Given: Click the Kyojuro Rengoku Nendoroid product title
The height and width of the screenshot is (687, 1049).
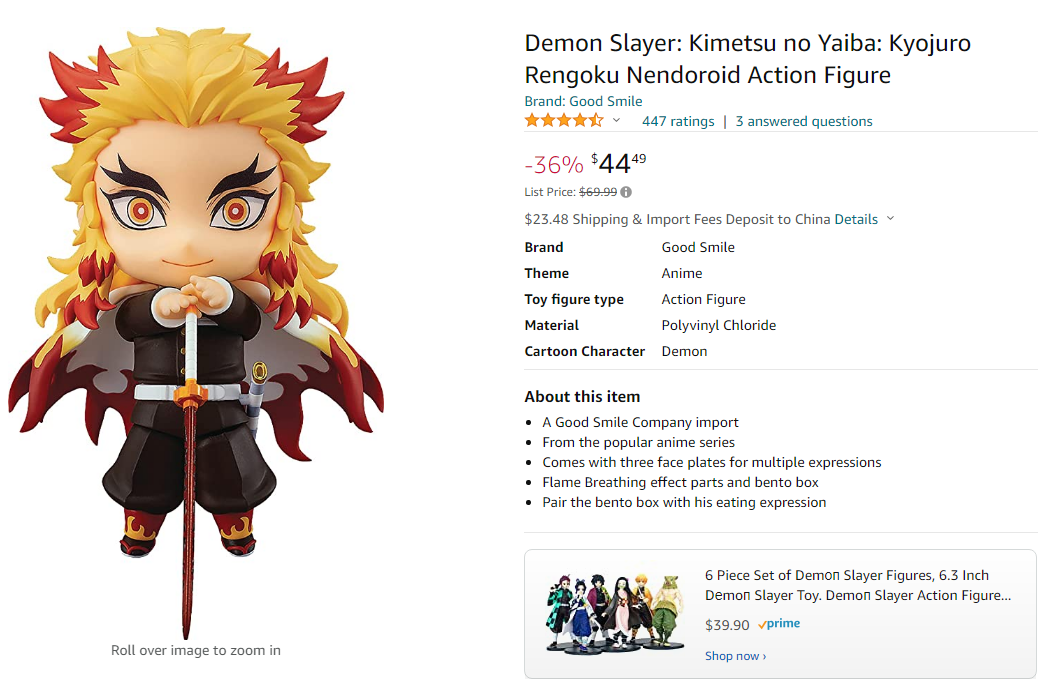Looking at the screenshot, I should [x=747, y=59].
